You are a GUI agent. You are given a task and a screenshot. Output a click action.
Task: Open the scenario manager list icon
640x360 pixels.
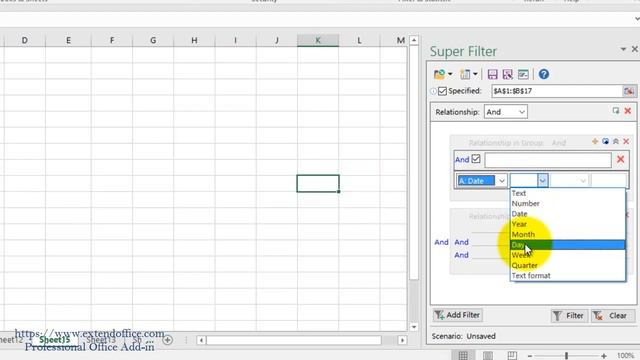click(x=465, y=74)
